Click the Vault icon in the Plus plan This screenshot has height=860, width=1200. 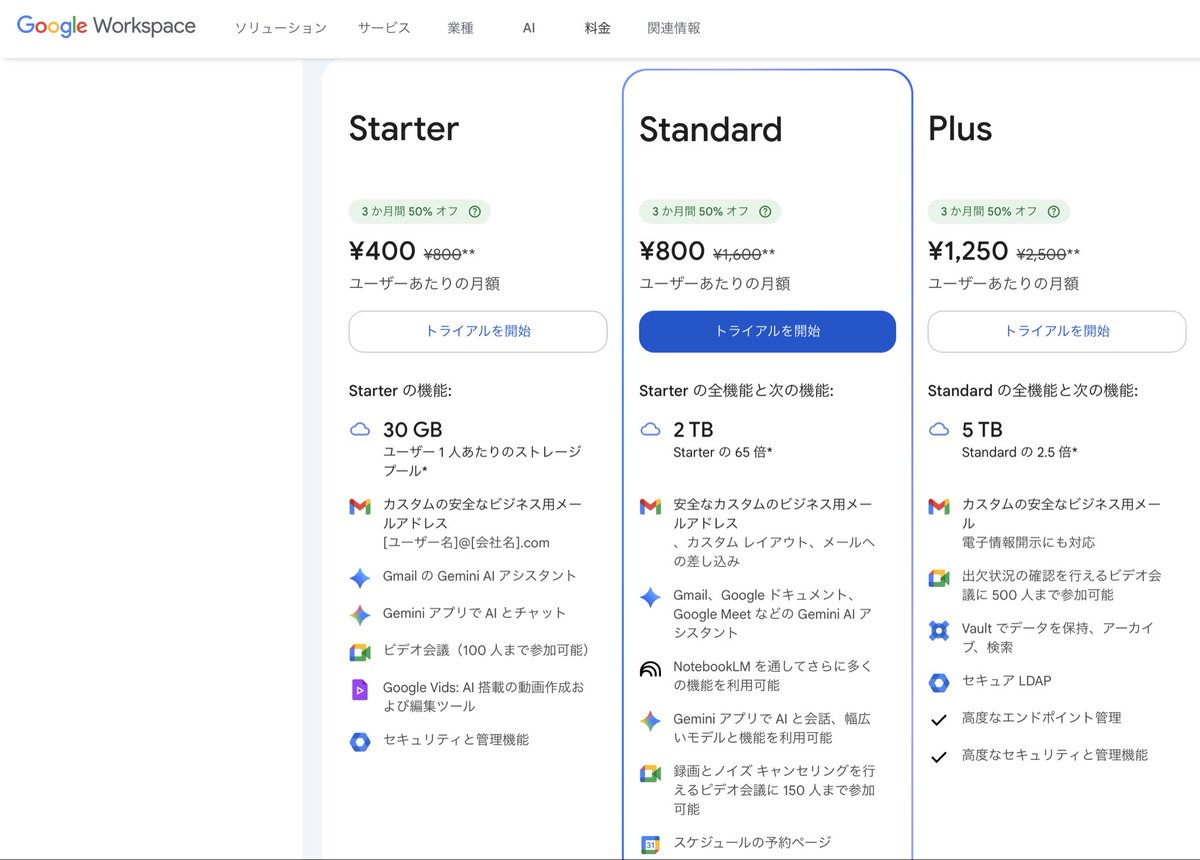938,630
